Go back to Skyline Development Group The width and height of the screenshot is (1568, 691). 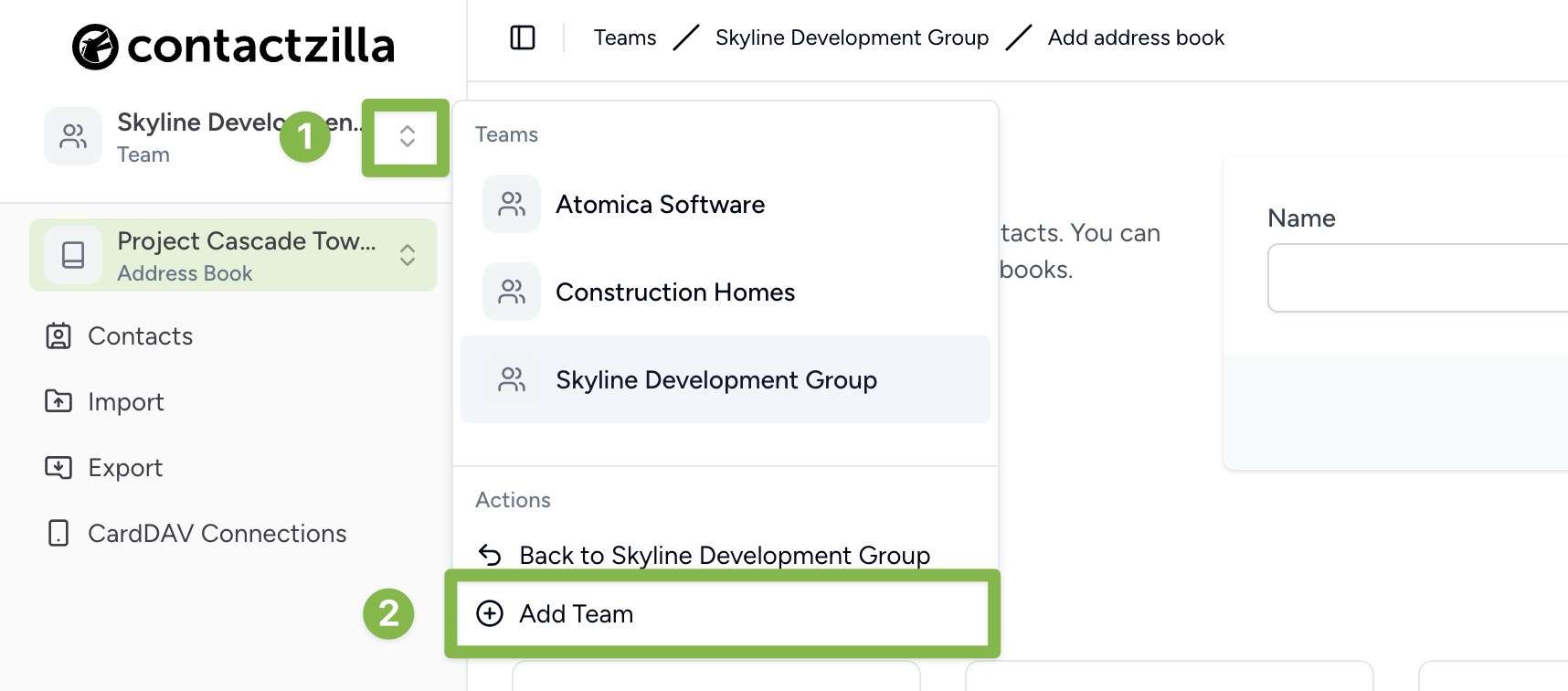704,555
